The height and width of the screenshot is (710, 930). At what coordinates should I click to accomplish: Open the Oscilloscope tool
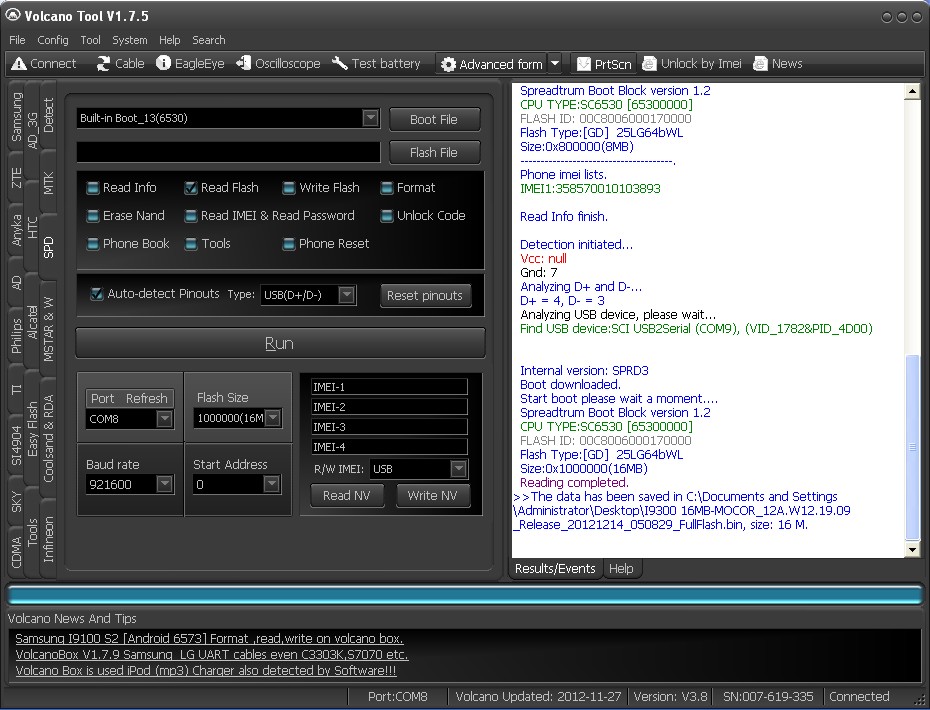243,63
